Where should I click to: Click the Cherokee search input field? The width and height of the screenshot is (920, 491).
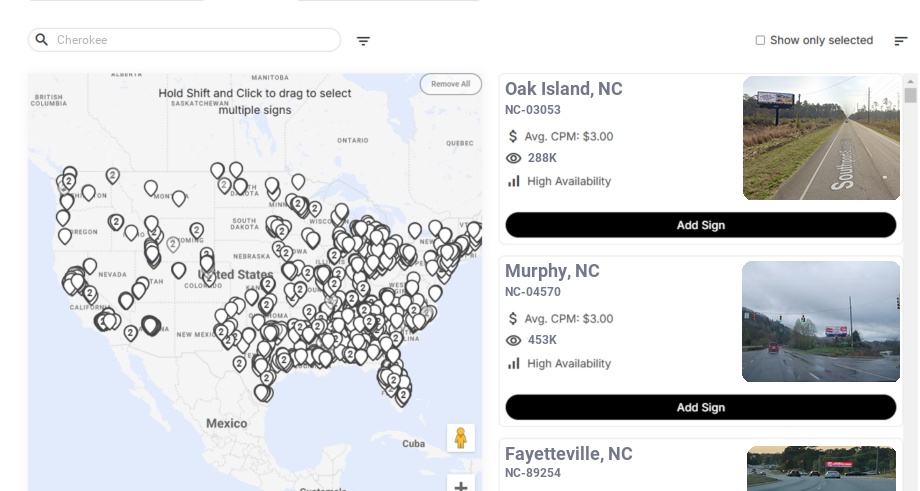pos(195,40)
